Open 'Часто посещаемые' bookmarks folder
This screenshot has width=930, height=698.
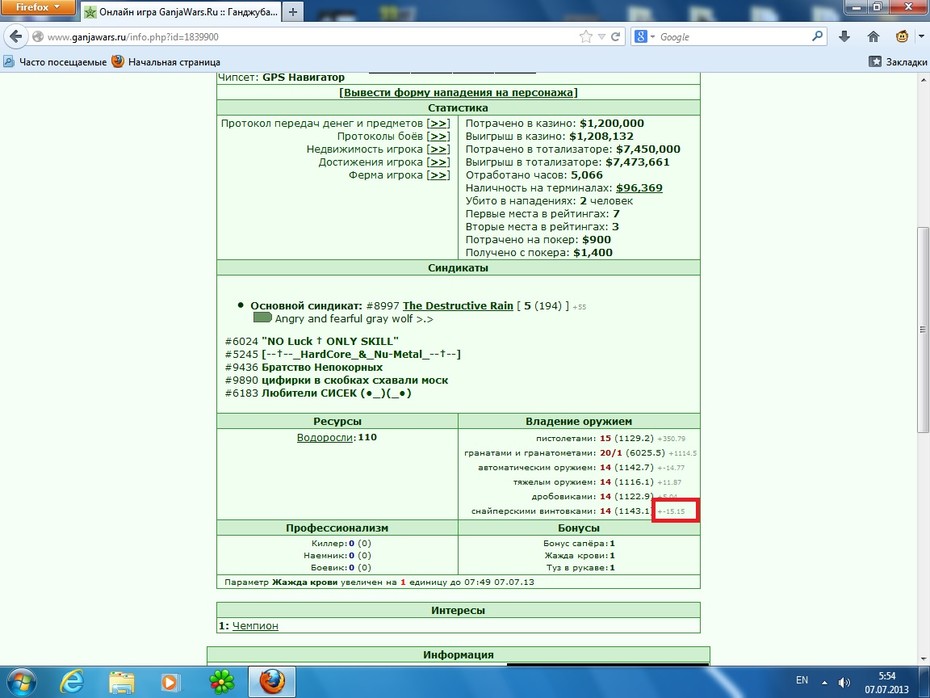click(x=55, y=62)
